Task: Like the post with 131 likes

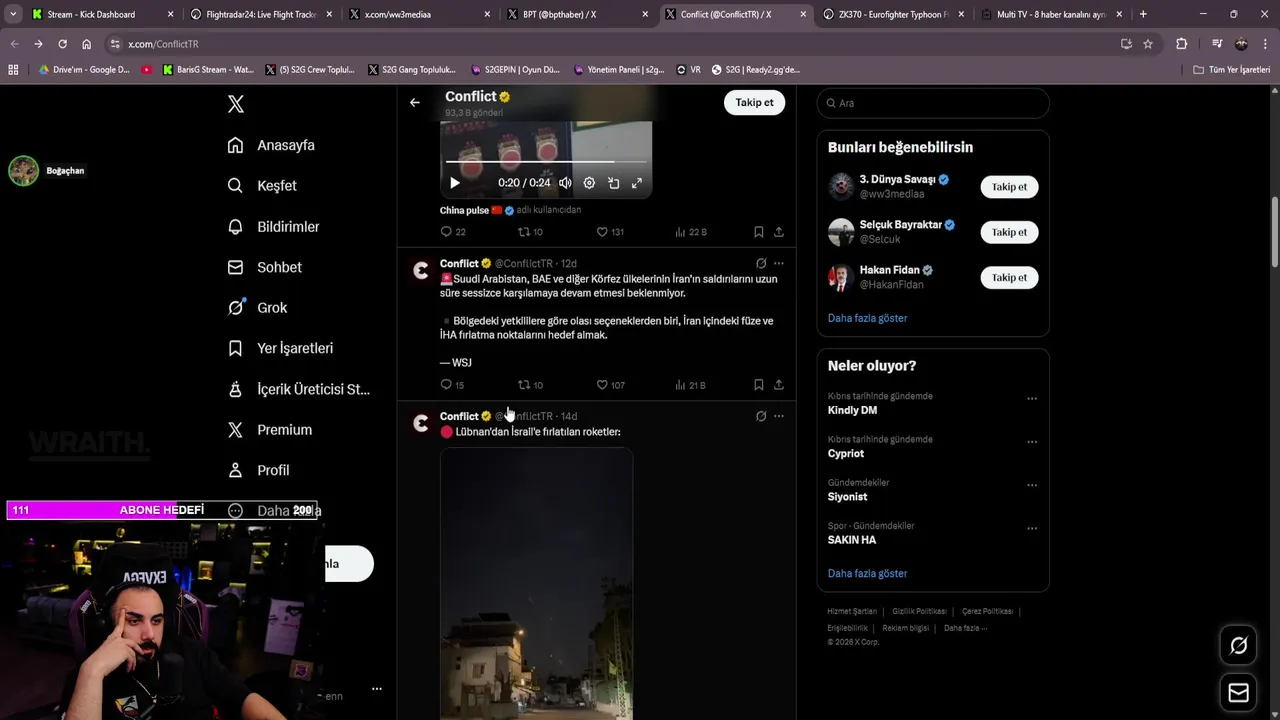Action: pyautogui.click(x=610, y=232)
